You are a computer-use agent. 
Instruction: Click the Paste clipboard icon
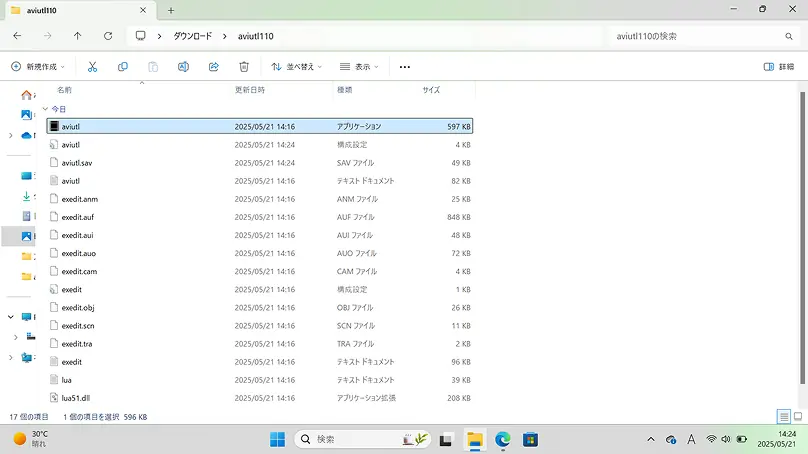coord(153,67)
